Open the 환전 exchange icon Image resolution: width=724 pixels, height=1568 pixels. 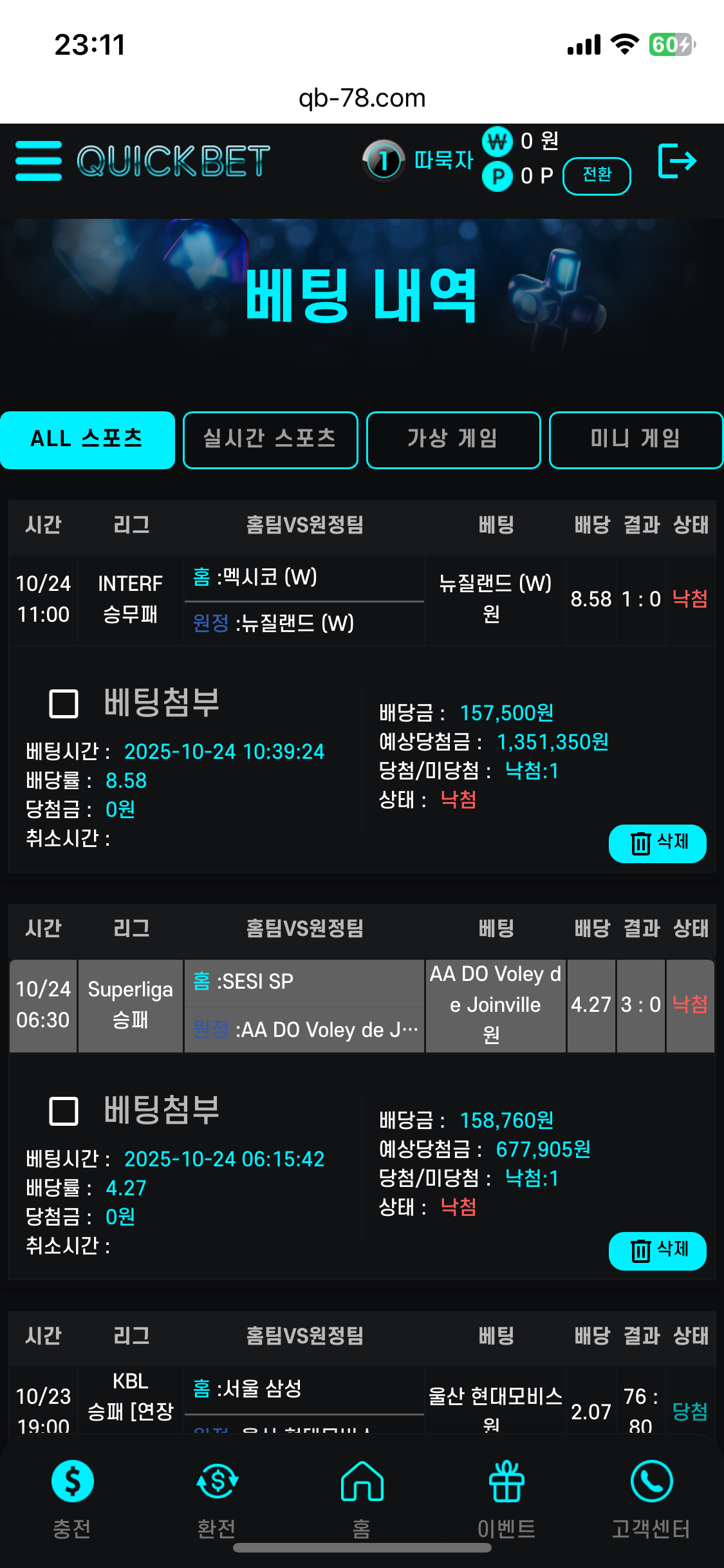point(217,1482)
